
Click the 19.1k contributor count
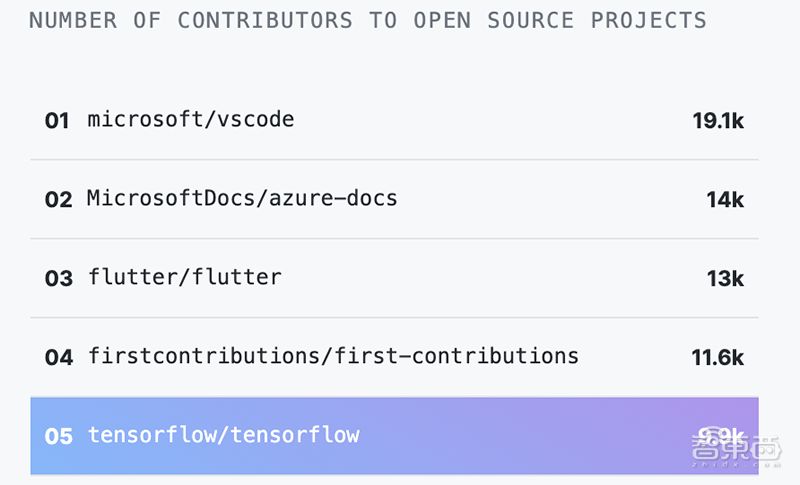(x=718, y=121)
